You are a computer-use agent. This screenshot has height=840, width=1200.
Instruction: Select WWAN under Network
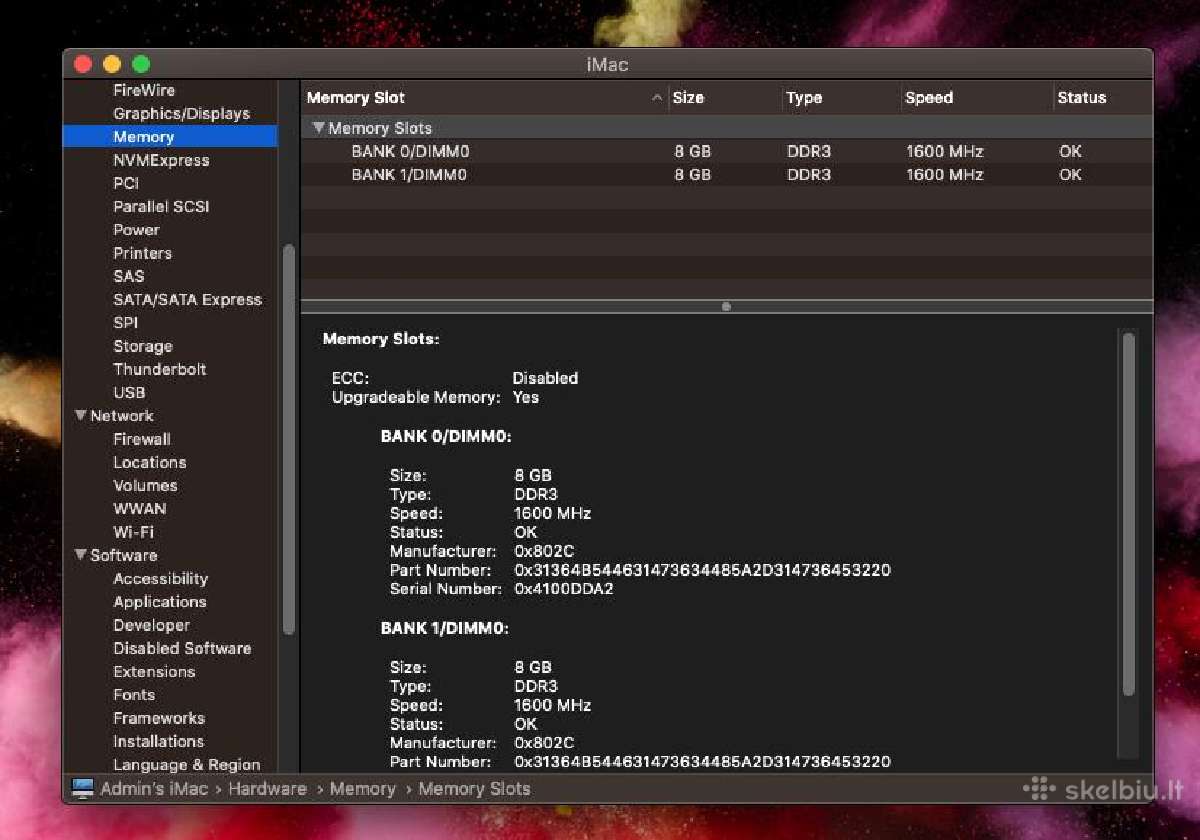click(x=139, y=508)
